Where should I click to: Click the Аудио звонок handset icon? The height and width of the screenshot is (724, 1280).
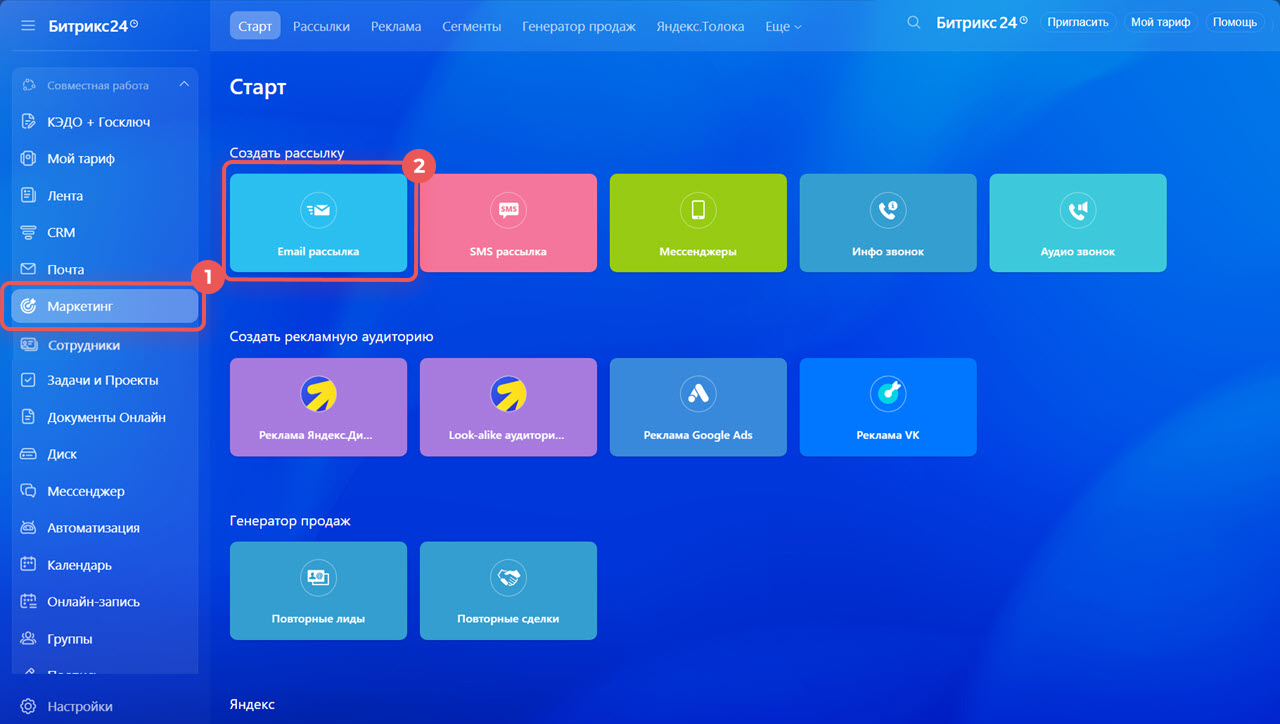pyautogui.click(x=1078, y=210)
